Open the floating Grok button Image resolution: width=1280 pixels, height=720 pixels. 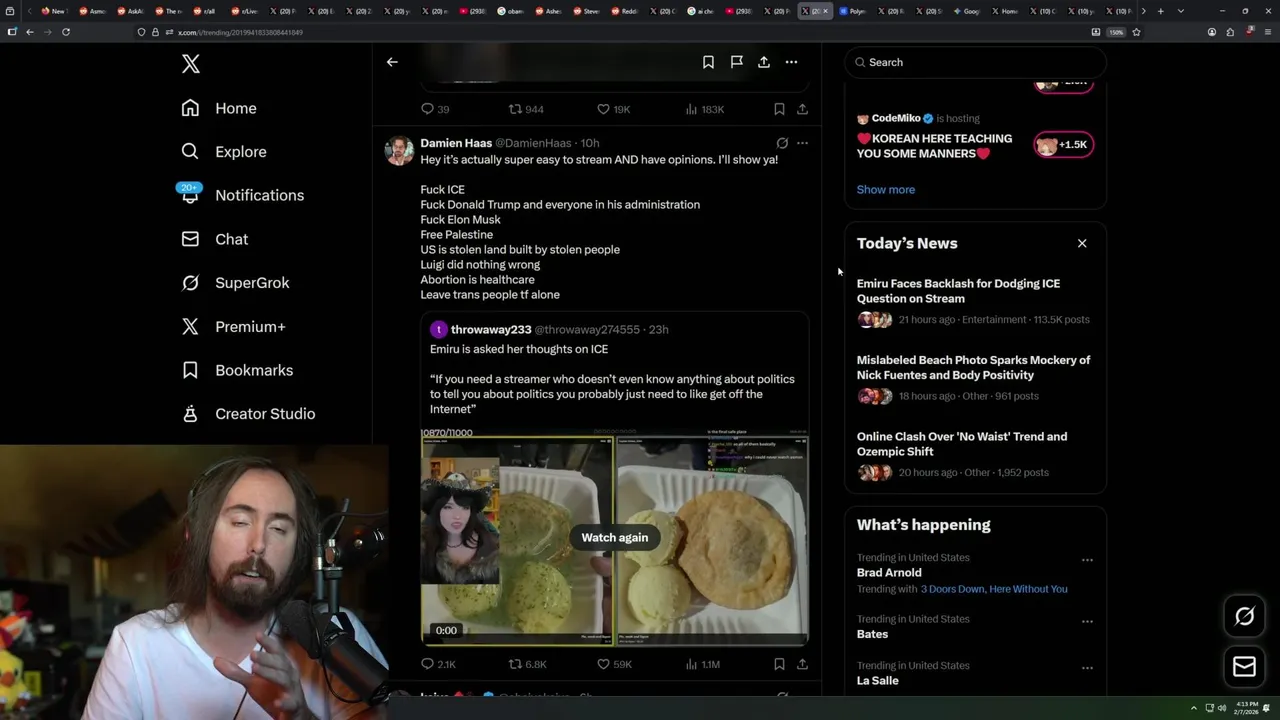coord(1245,617)
